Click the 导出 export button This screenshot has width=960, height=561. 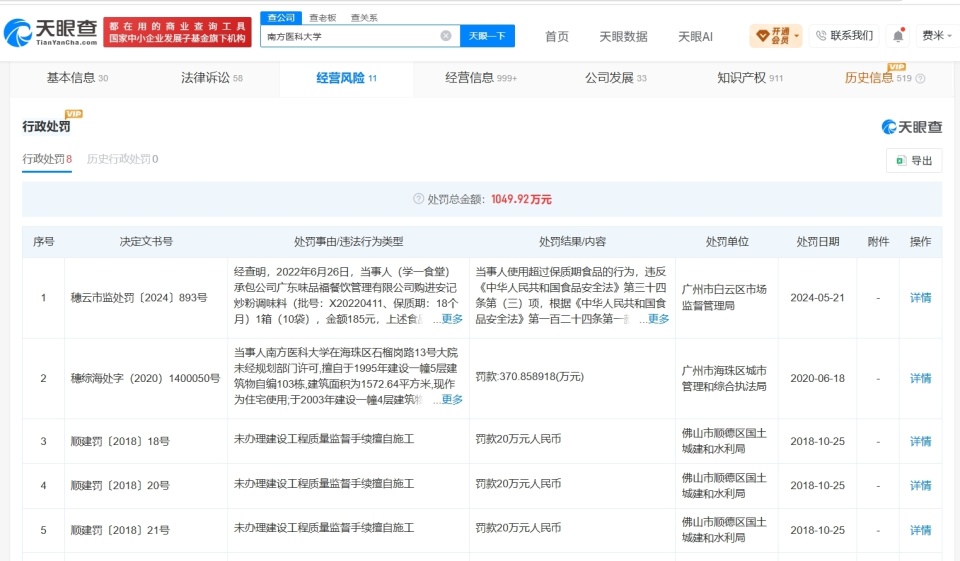click(914, 160)
